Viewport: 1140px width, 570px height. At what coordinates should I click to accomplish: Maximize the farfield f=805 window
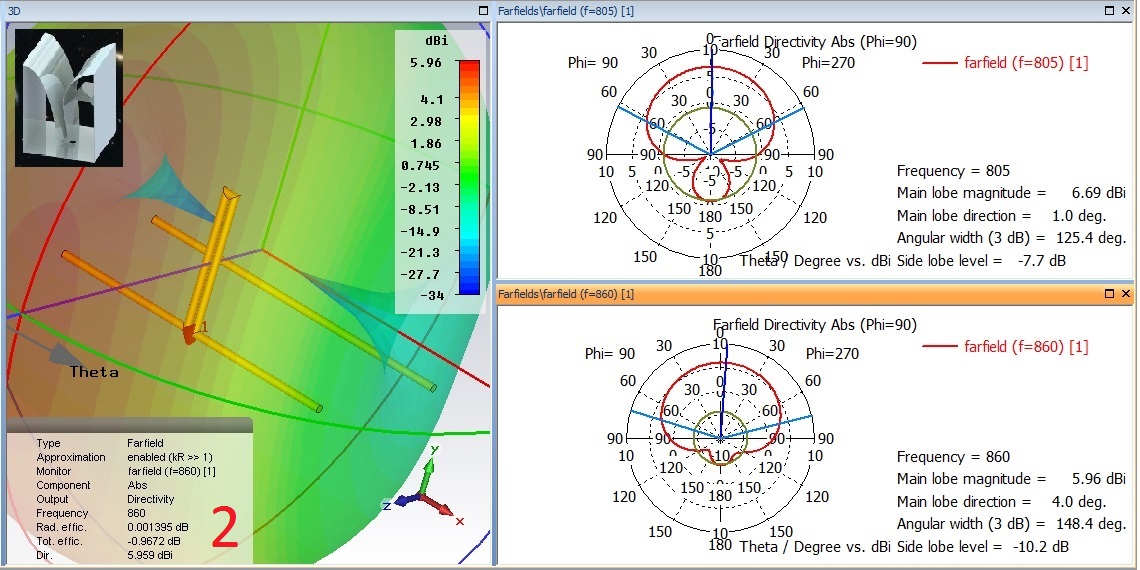click(x=1109, y=9)
